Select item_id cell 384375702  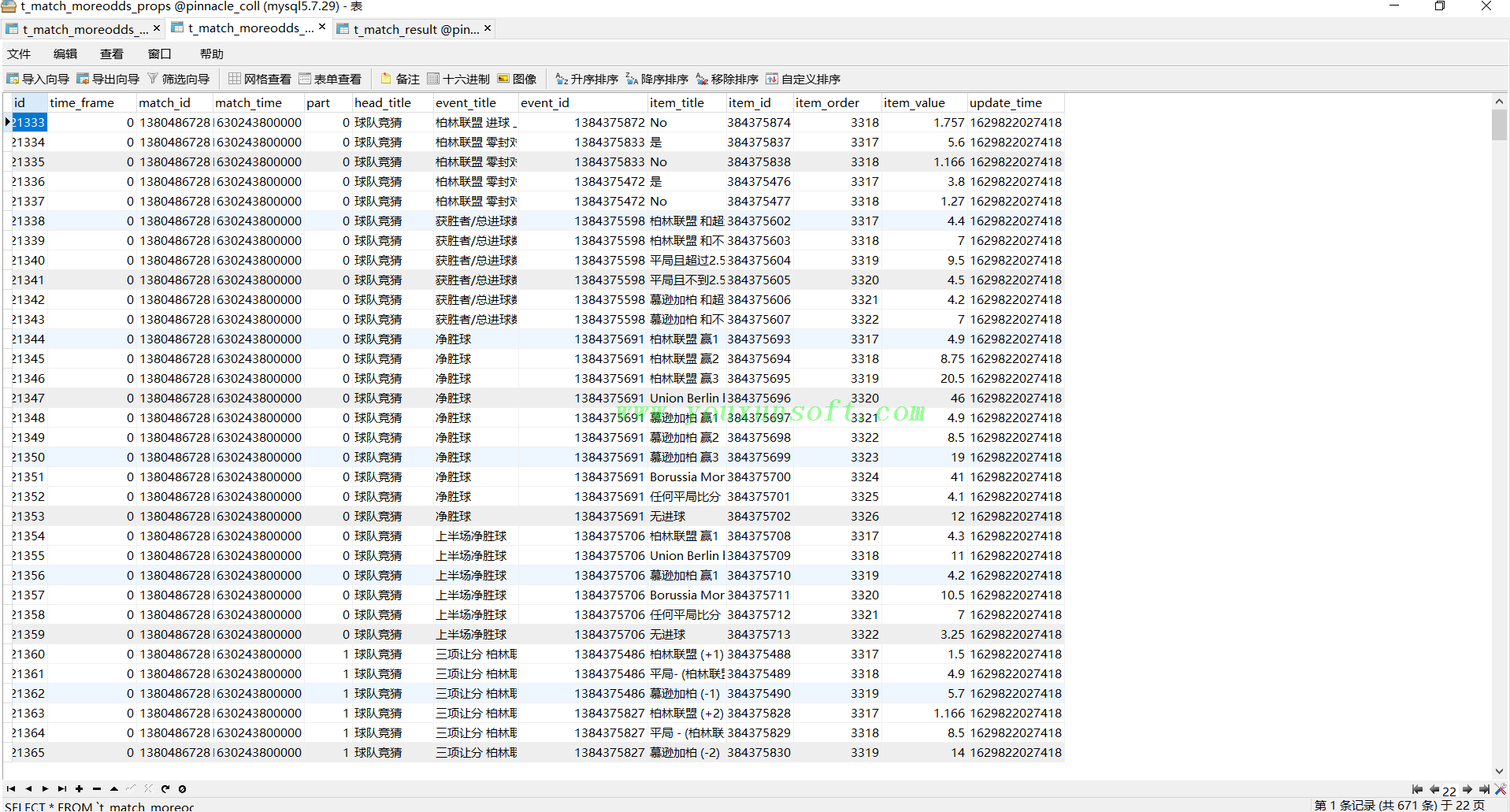(x=759, y=517)
